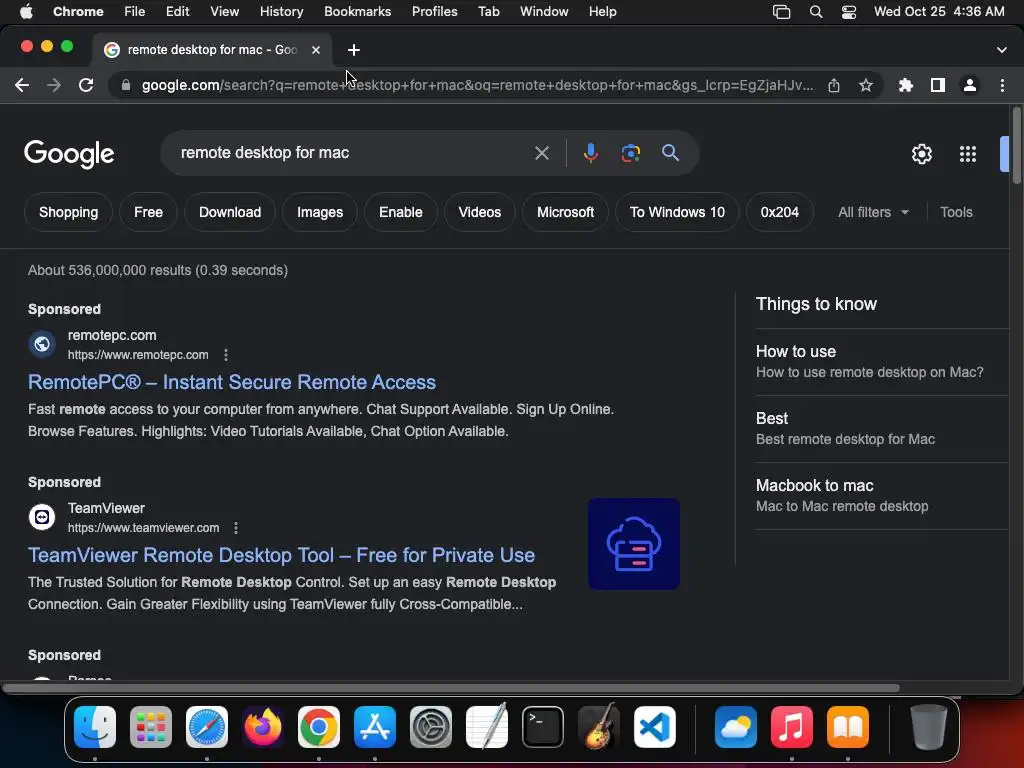Close the remote desktop for mac tab
Image resolution: width=1024 pixels, height=768 pixels.
coord(315,50)
